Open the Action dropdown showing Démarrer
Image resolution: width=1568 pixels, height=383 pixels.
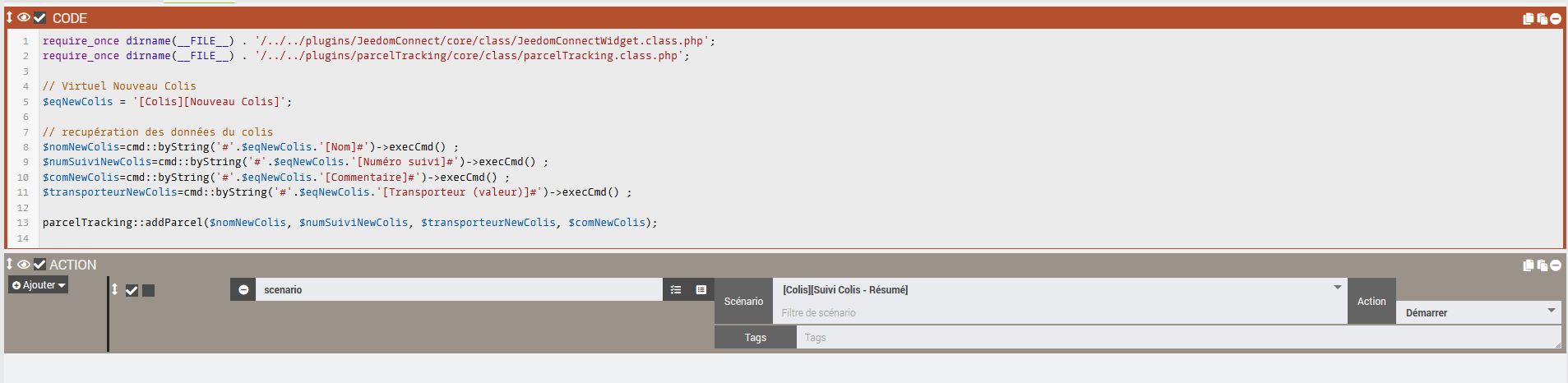1478,312
